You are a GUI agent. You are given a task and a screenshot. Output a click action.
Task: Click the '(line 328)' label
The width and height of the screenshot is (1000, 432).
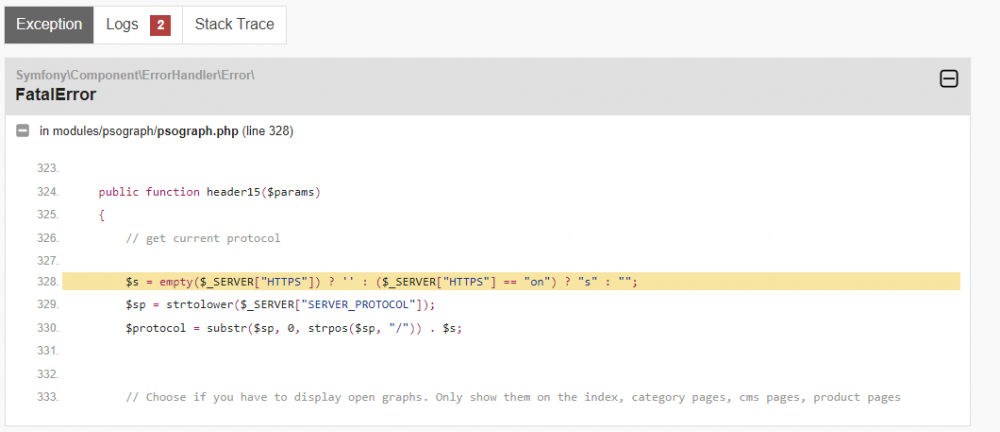pos(268,131)
